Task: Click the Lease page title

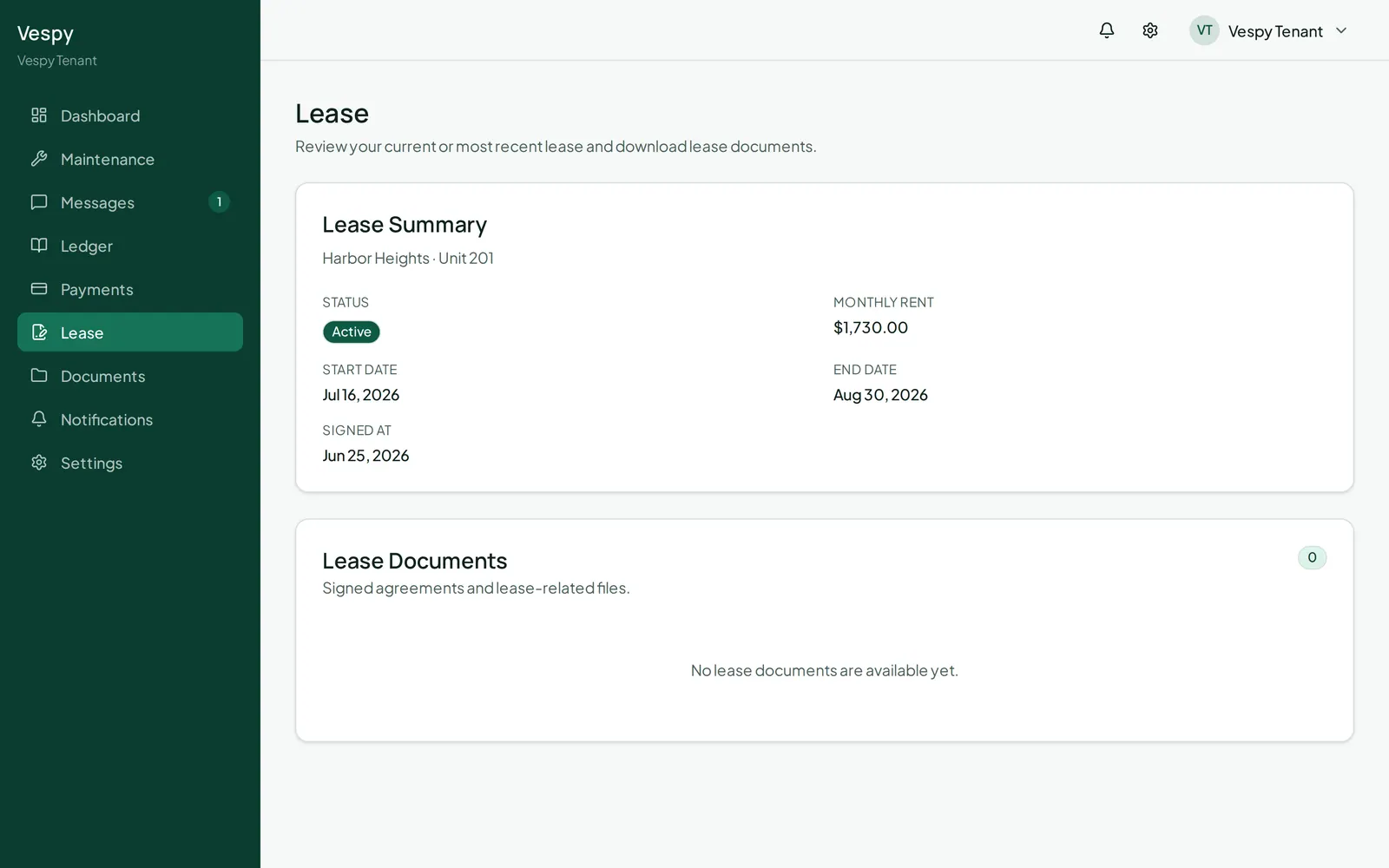Action: coord(332,114)
